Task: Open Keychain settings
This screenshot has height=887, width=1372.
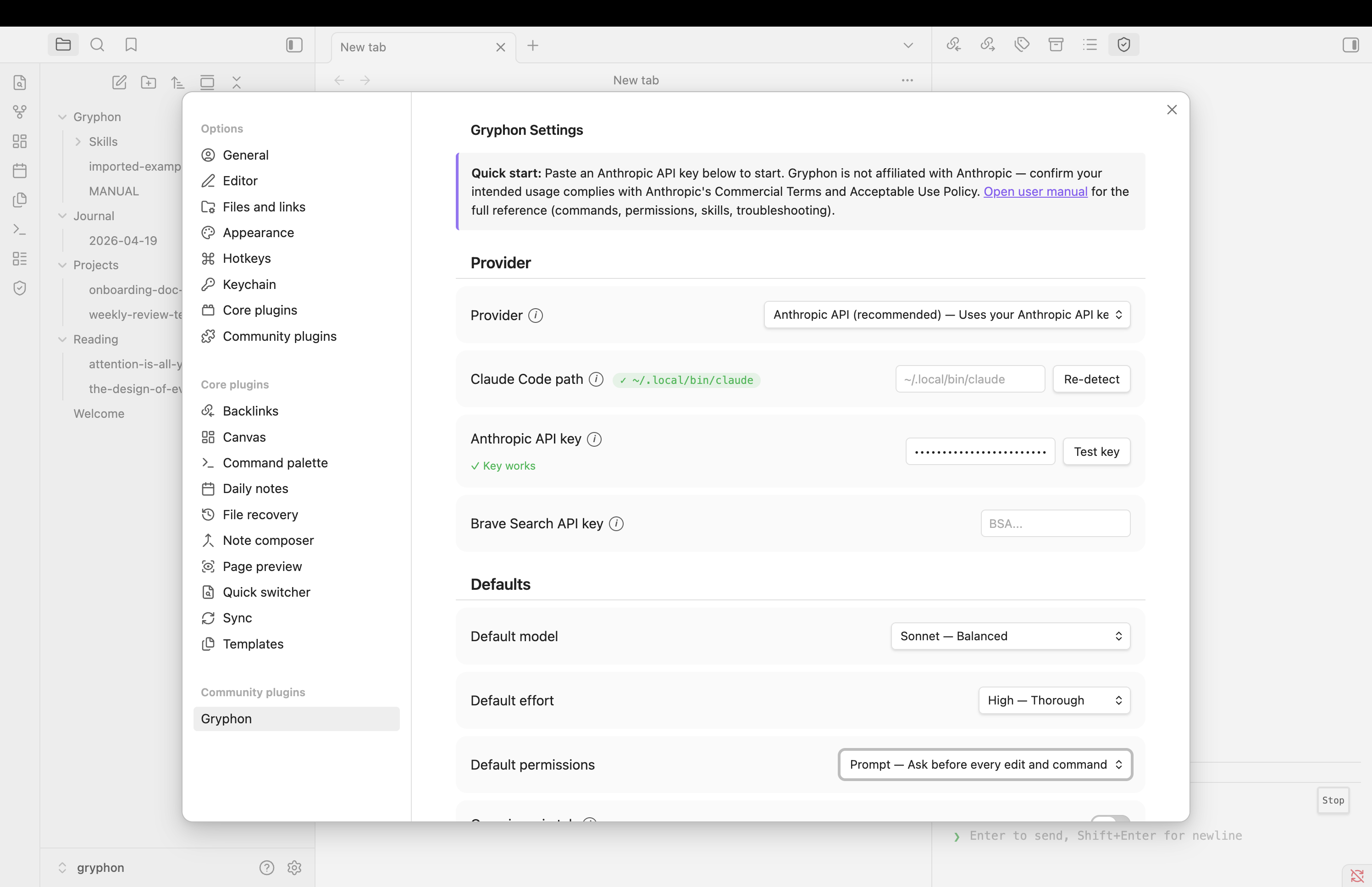Action: coord(296,284)
